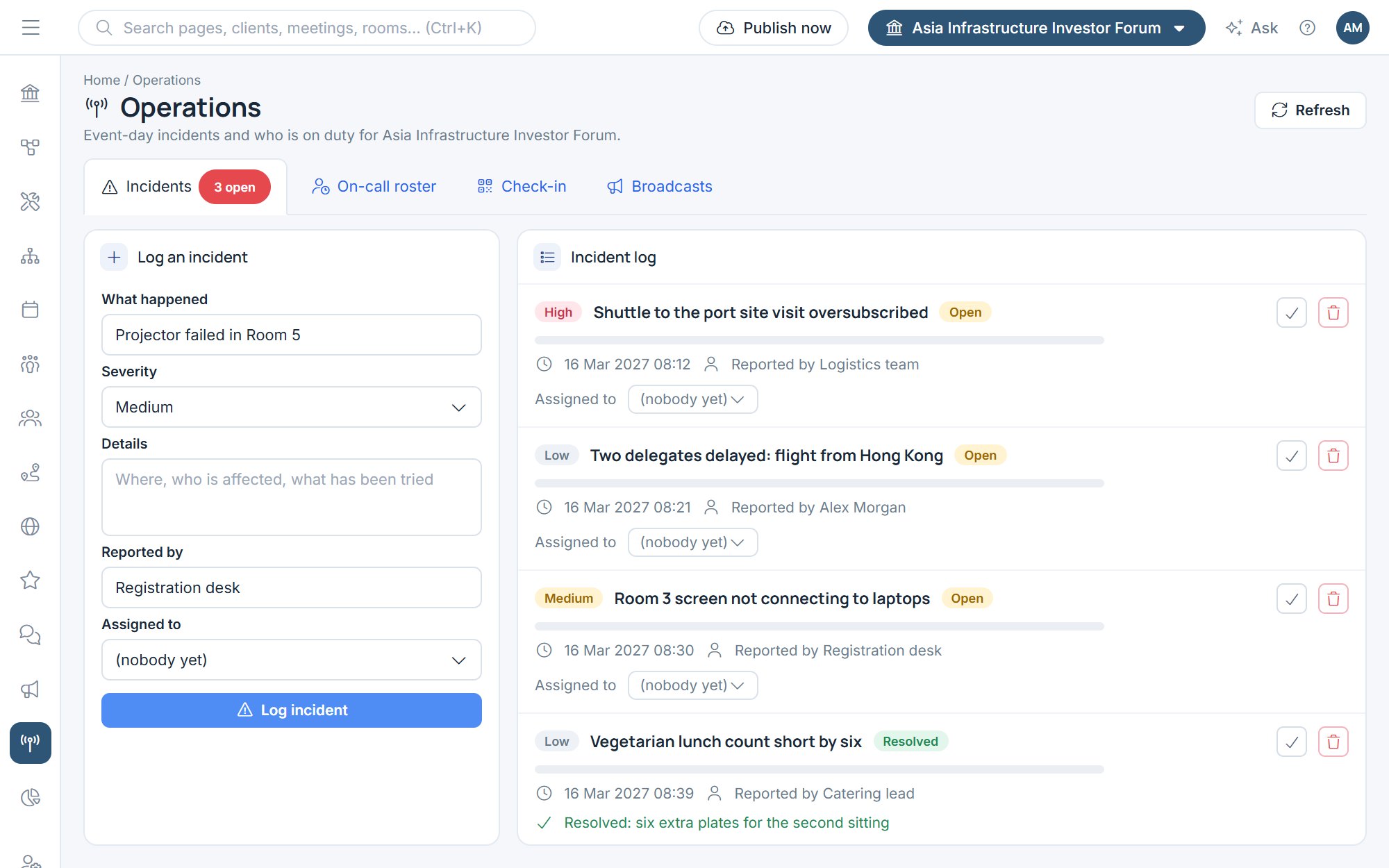Viewport: 1389px width, 868px height.
Task: Open the Asia Infrastructure Investor Forum selector
Action: click(1036, 28)
